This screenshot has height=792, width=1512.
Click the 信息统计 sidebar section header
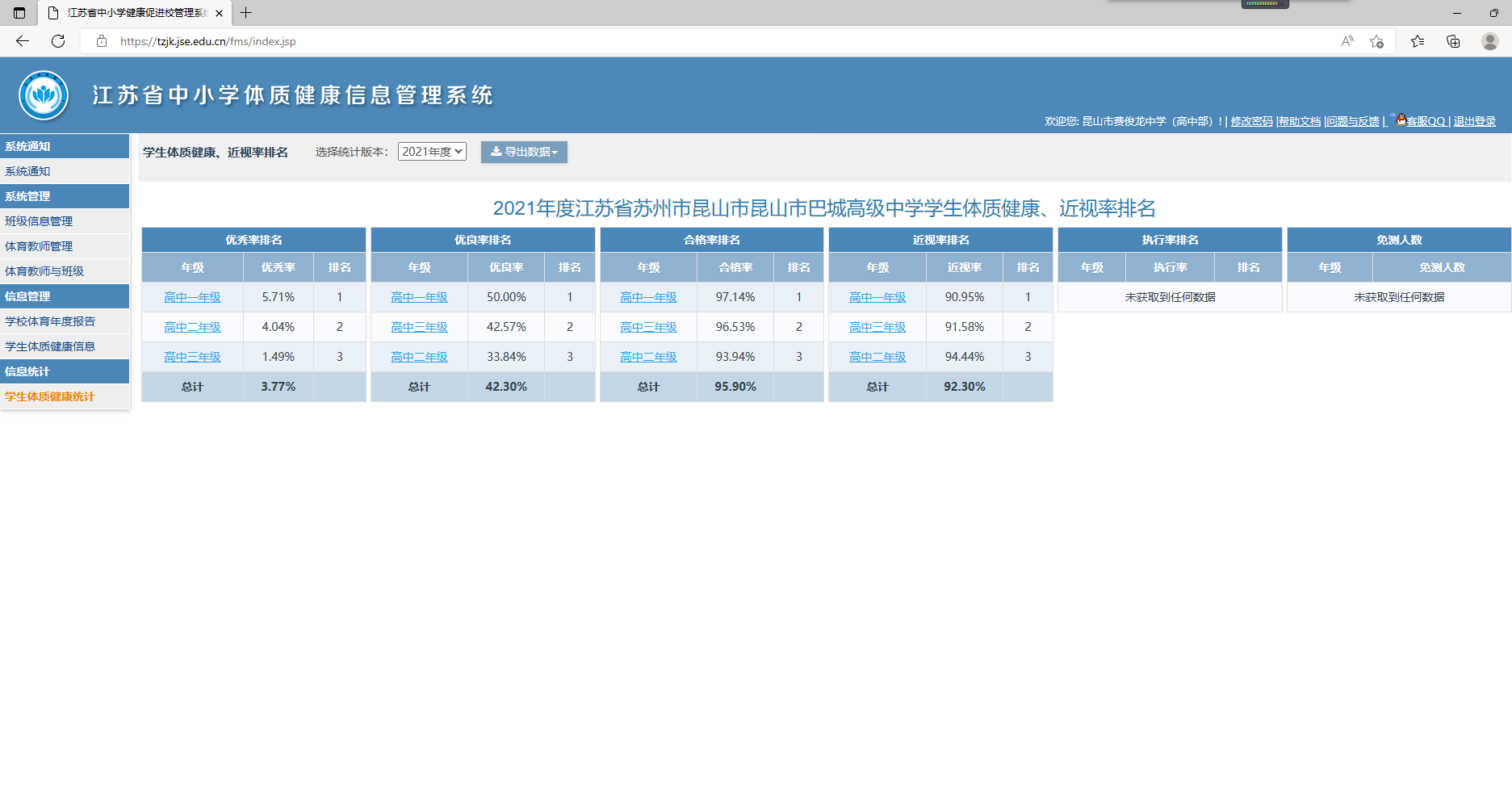65,371
